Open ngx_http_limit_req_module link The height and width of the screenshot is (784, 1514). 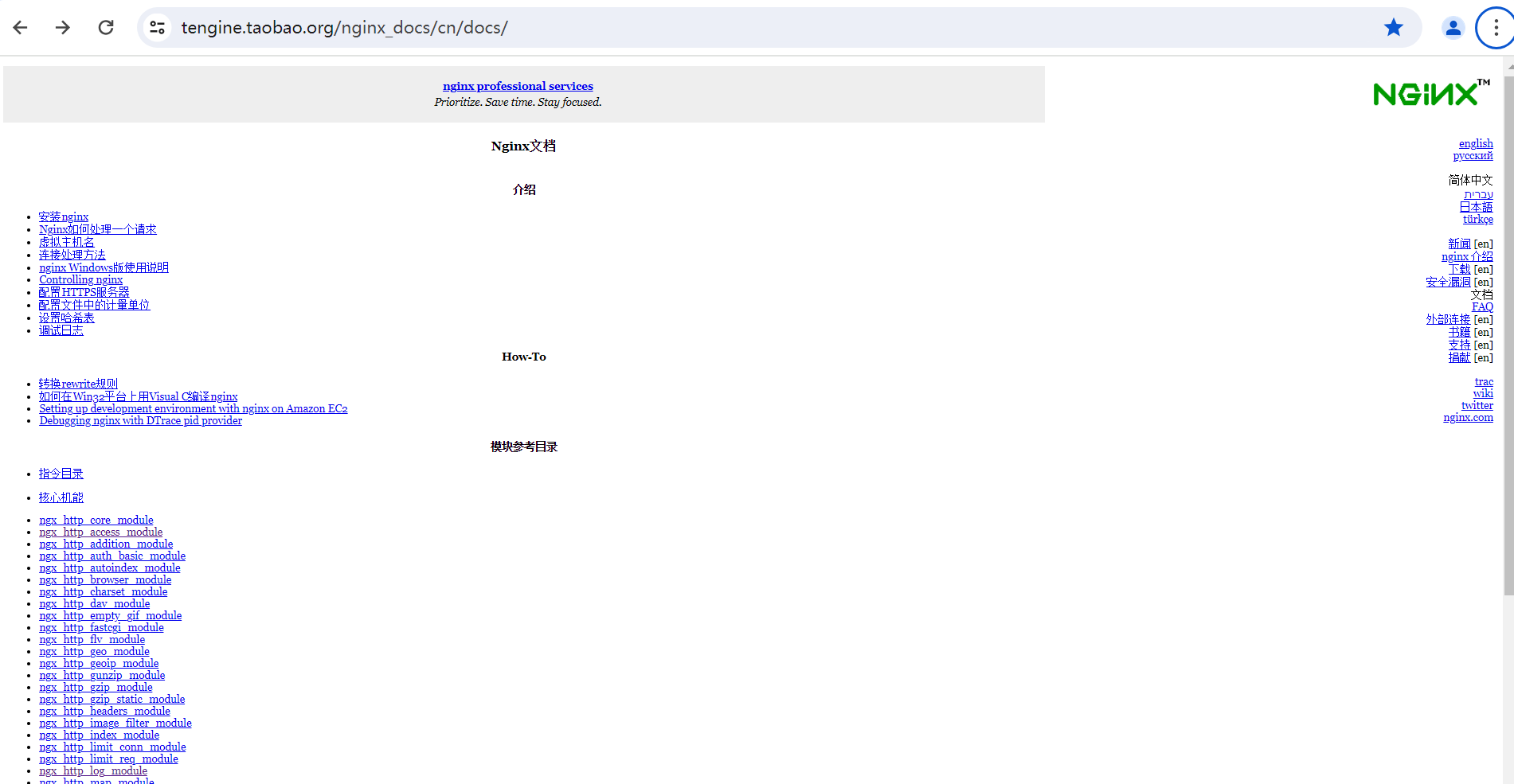coord(109,759)
